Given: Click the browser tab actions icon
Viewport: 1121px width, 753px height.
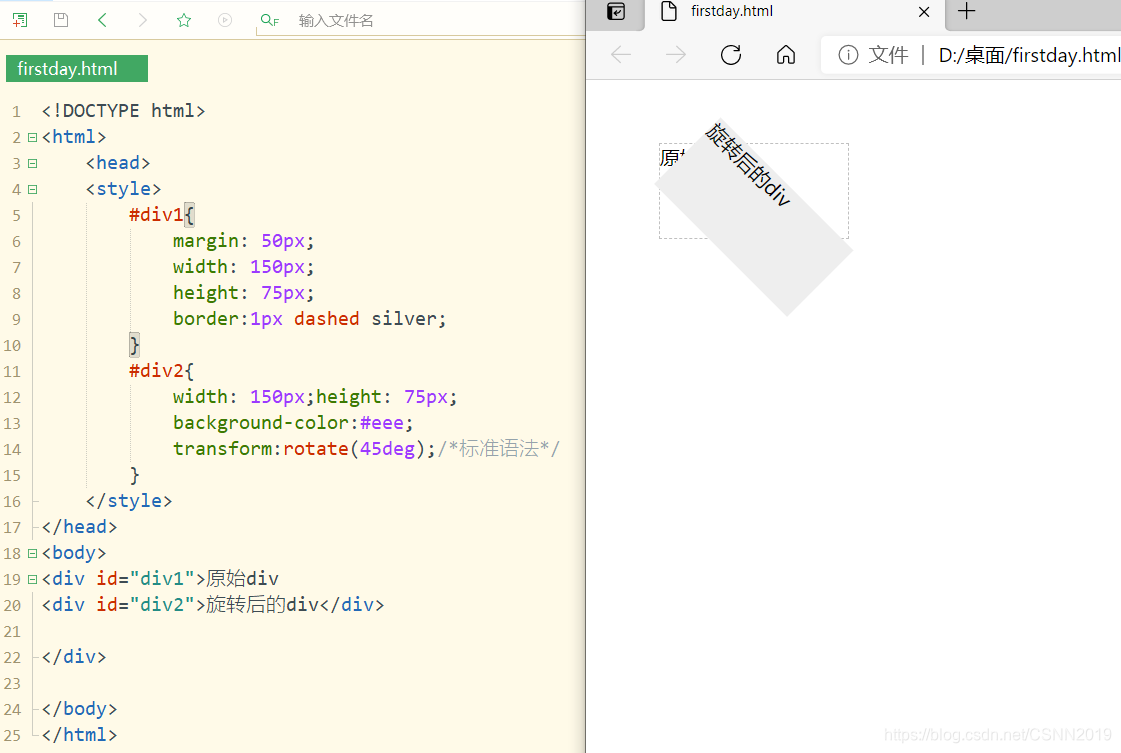Looking at the screenshot, I should 616,11.
